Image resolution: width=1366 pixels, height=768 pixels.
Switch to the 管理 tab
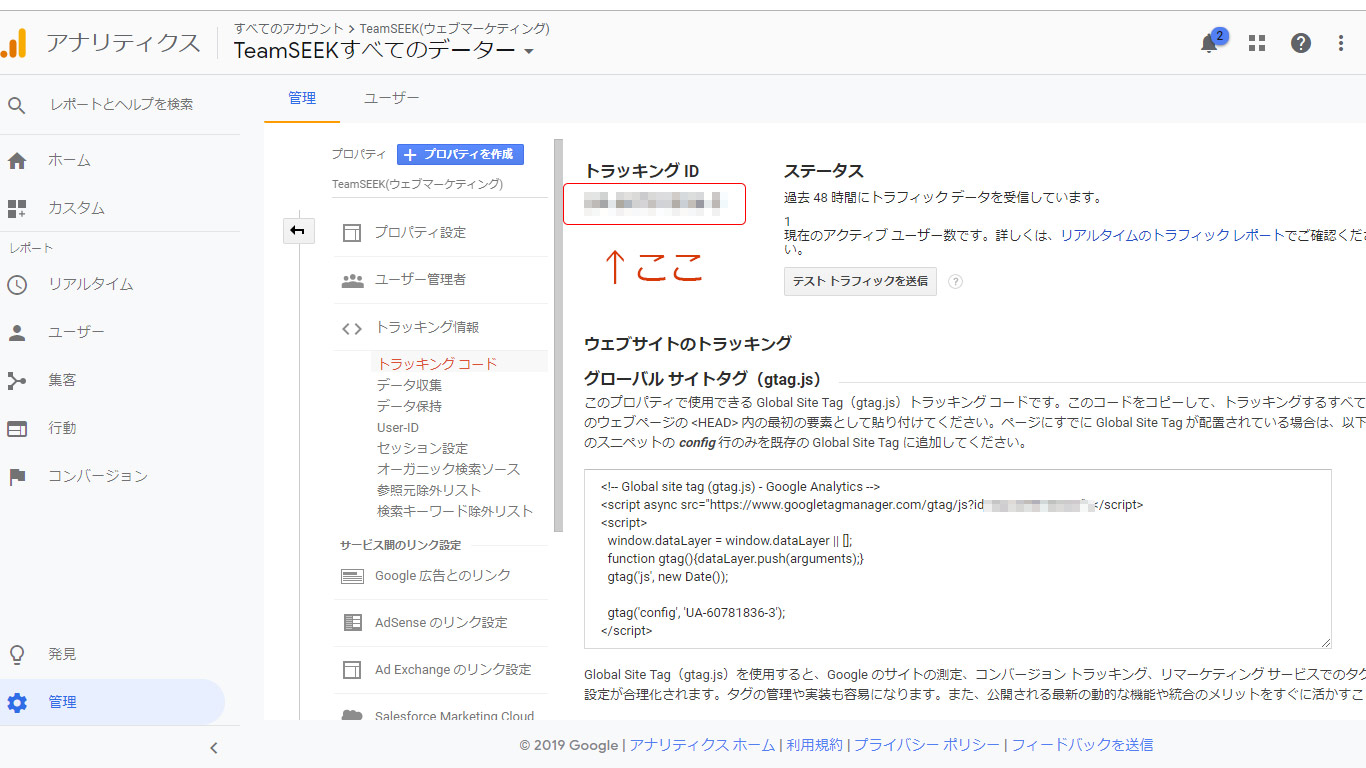click(x=302, y=98)
